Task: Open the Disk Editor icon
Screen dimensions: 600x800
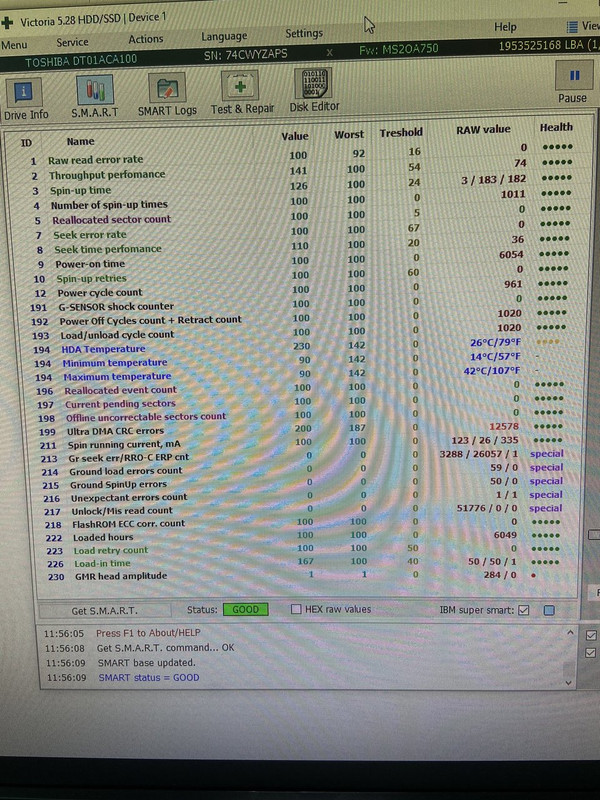Action: (313, 83)
